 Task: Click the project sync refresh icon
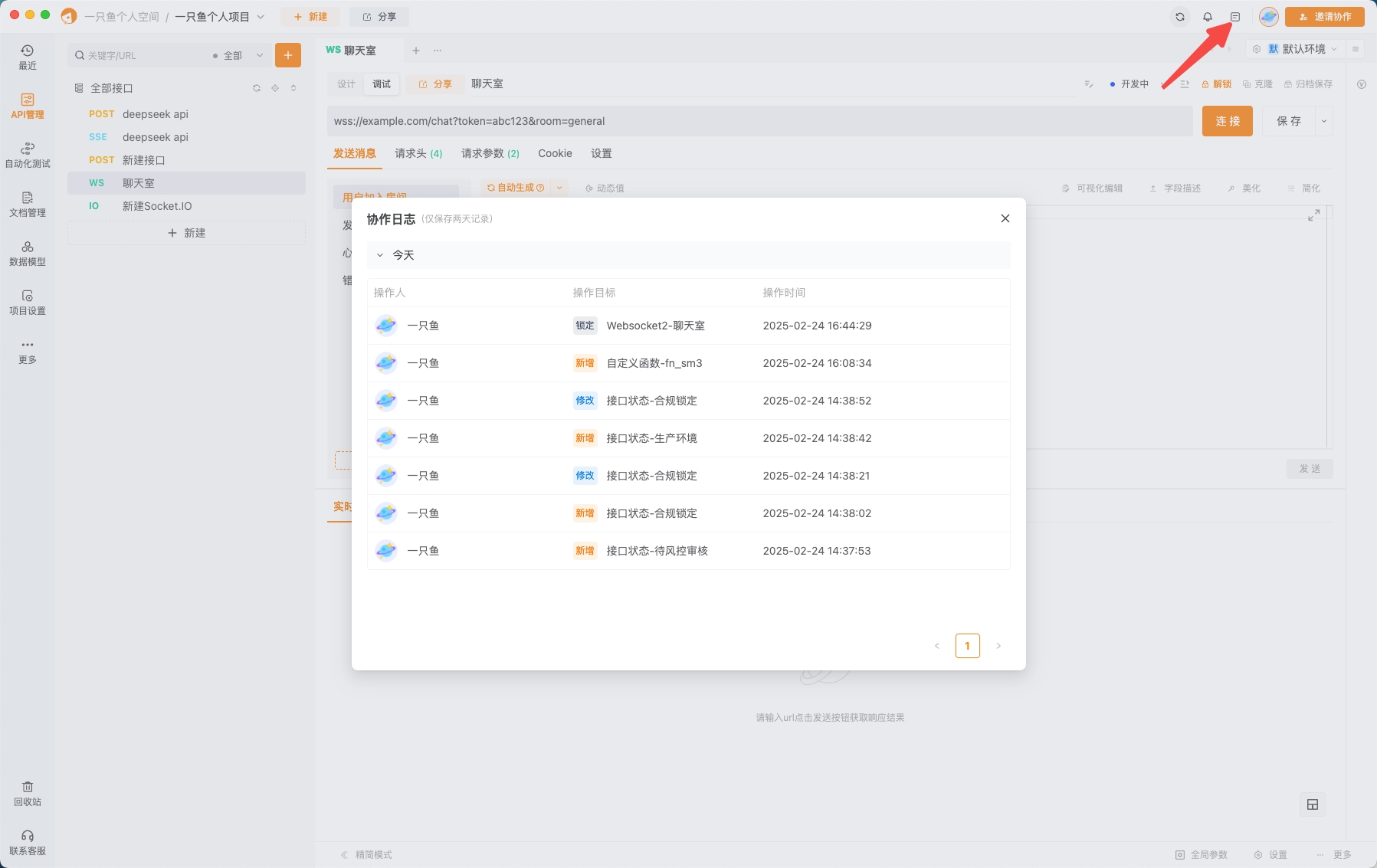click(1179, 16)
